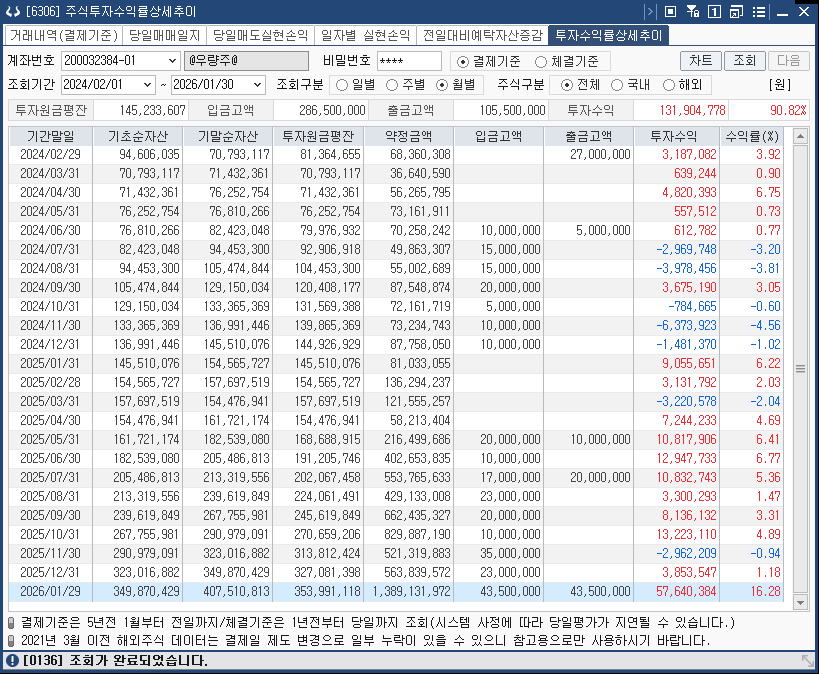Click the screen number '1' icon in title bar
The image size is (819, 674).
[x=714, y=11]
